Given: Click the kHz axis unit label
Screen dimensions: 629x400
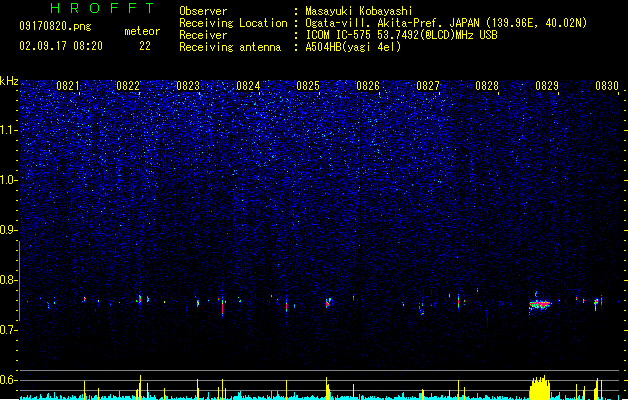Looking at the screenshot, I should click(x=9, y=81).
